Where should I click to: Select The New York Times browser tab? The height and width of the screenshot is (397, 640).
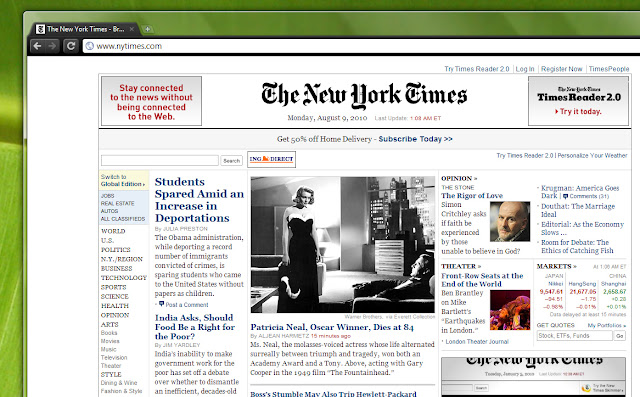coord(85,29)
